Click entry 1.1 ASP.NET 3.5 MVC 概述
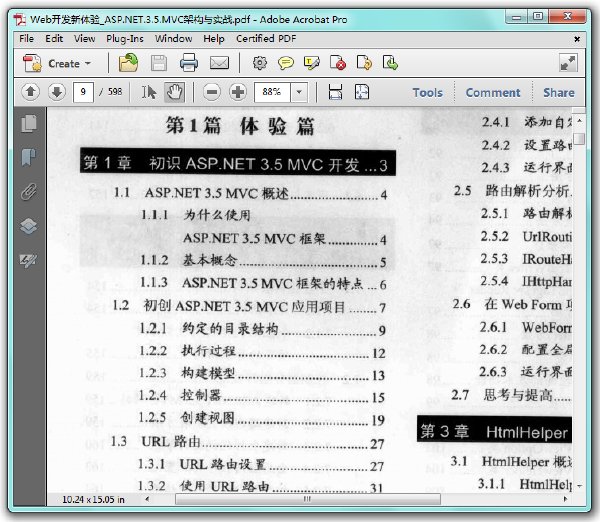The height and width of the screenshot is (522, 600). (x=250, y=194)
